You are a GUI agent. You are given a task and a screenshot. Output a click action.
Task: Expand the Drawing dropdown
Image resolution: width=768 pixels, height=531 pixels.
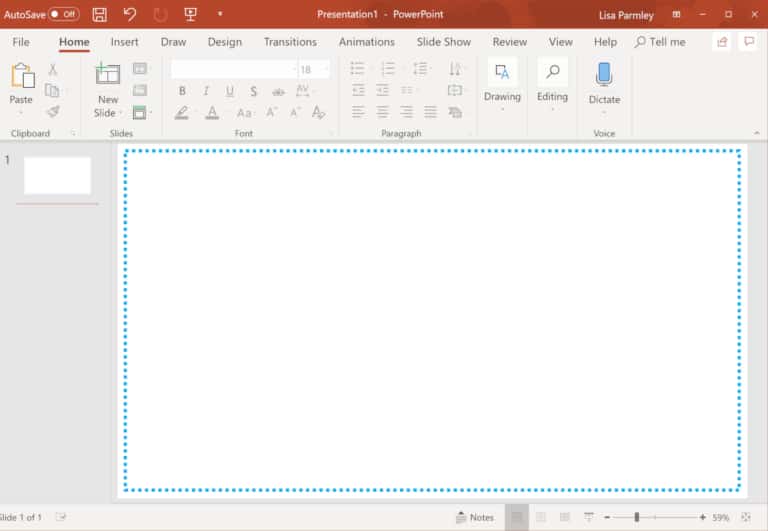[x=502, y=84]
